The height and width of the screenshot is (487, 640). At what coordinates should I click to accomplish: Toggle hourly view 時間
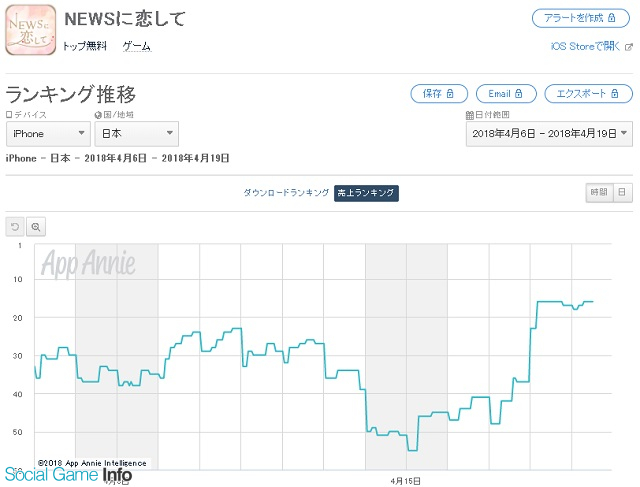[599, 192]
